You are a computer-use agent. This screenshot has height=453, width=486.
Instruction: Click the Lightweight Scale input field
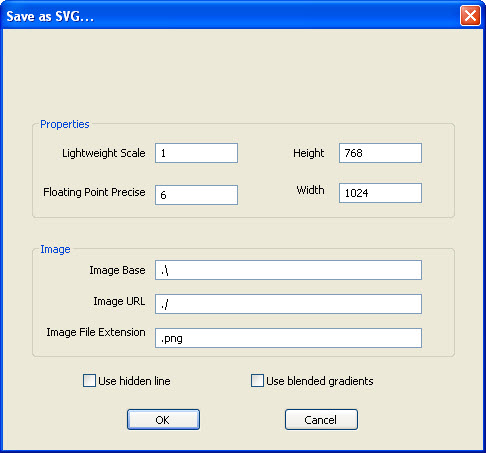pos(196,153)
